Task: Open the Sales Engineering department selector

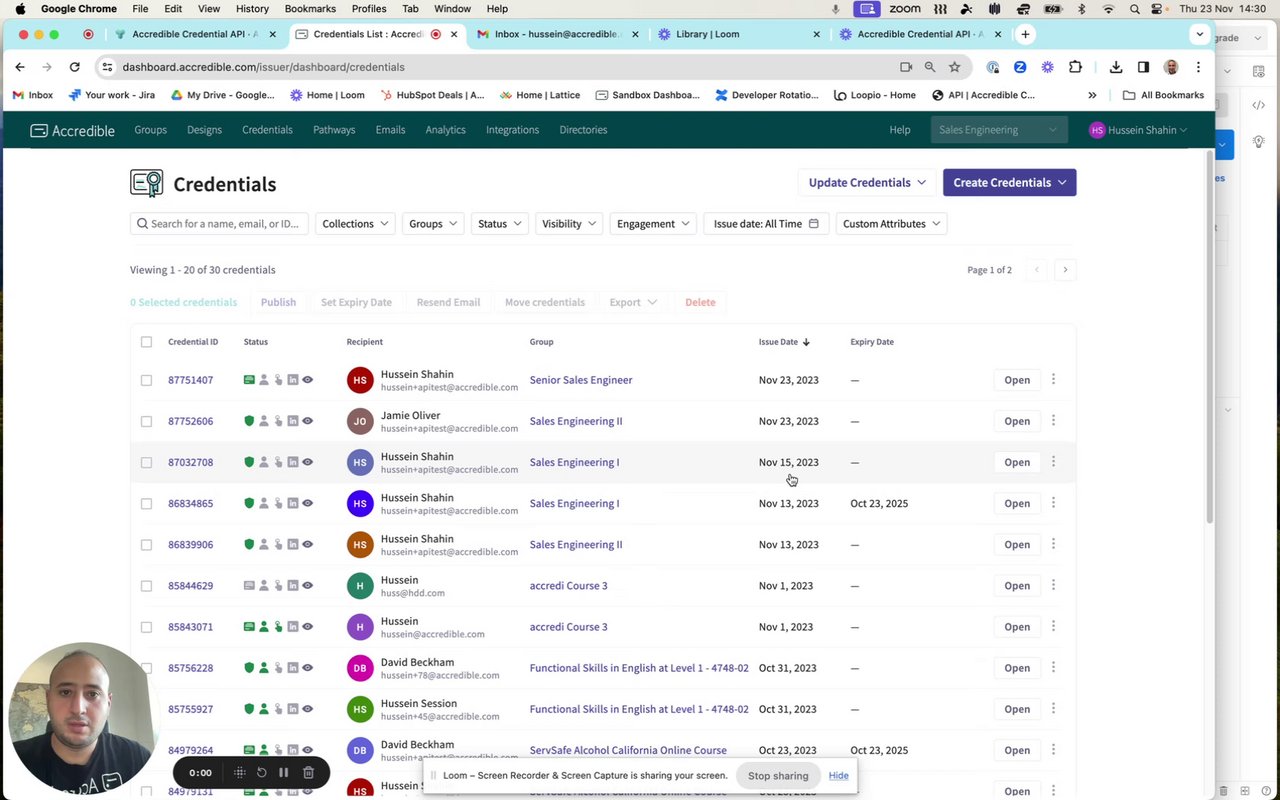Action: tap(997, 130)
